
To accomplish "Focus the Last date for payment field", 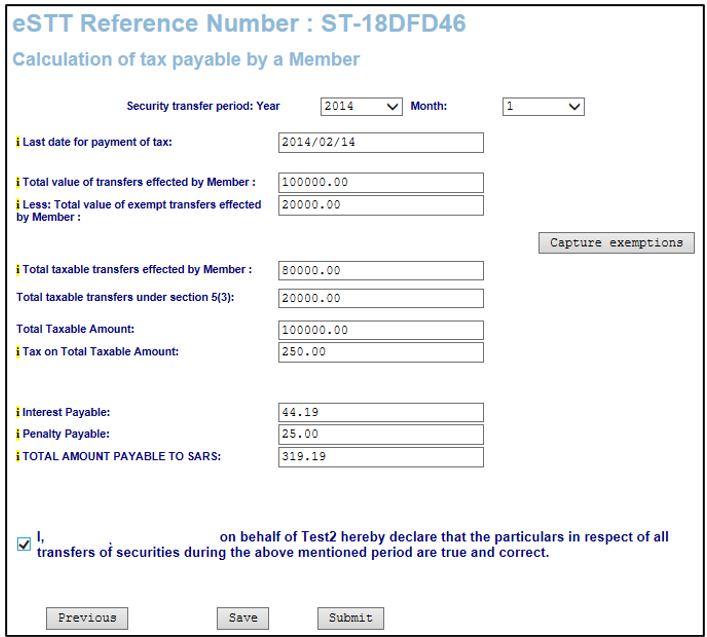I will click(x=381, y=142).
